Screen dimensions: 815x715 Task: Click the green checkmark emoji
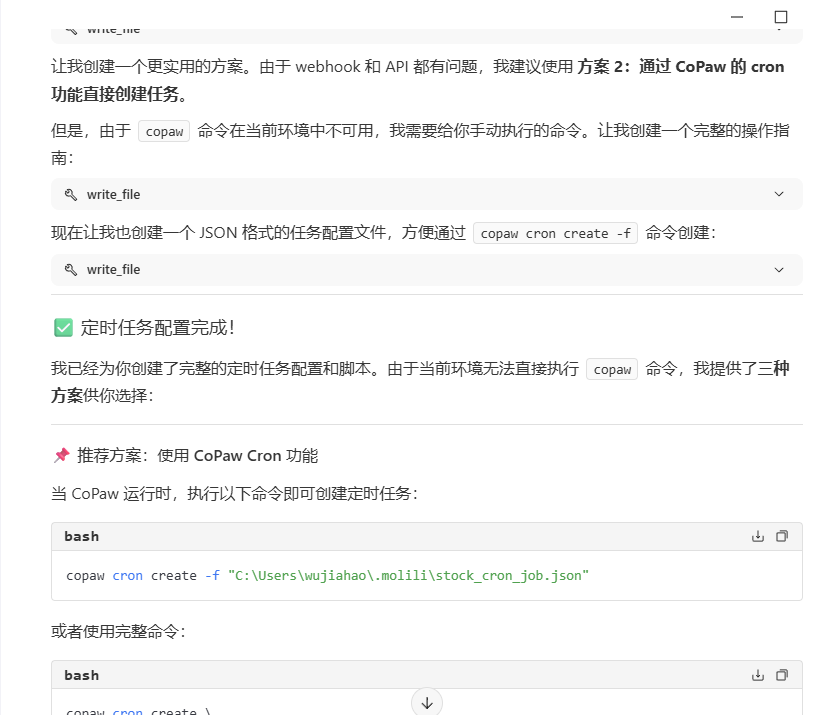[x=62, y=328]
